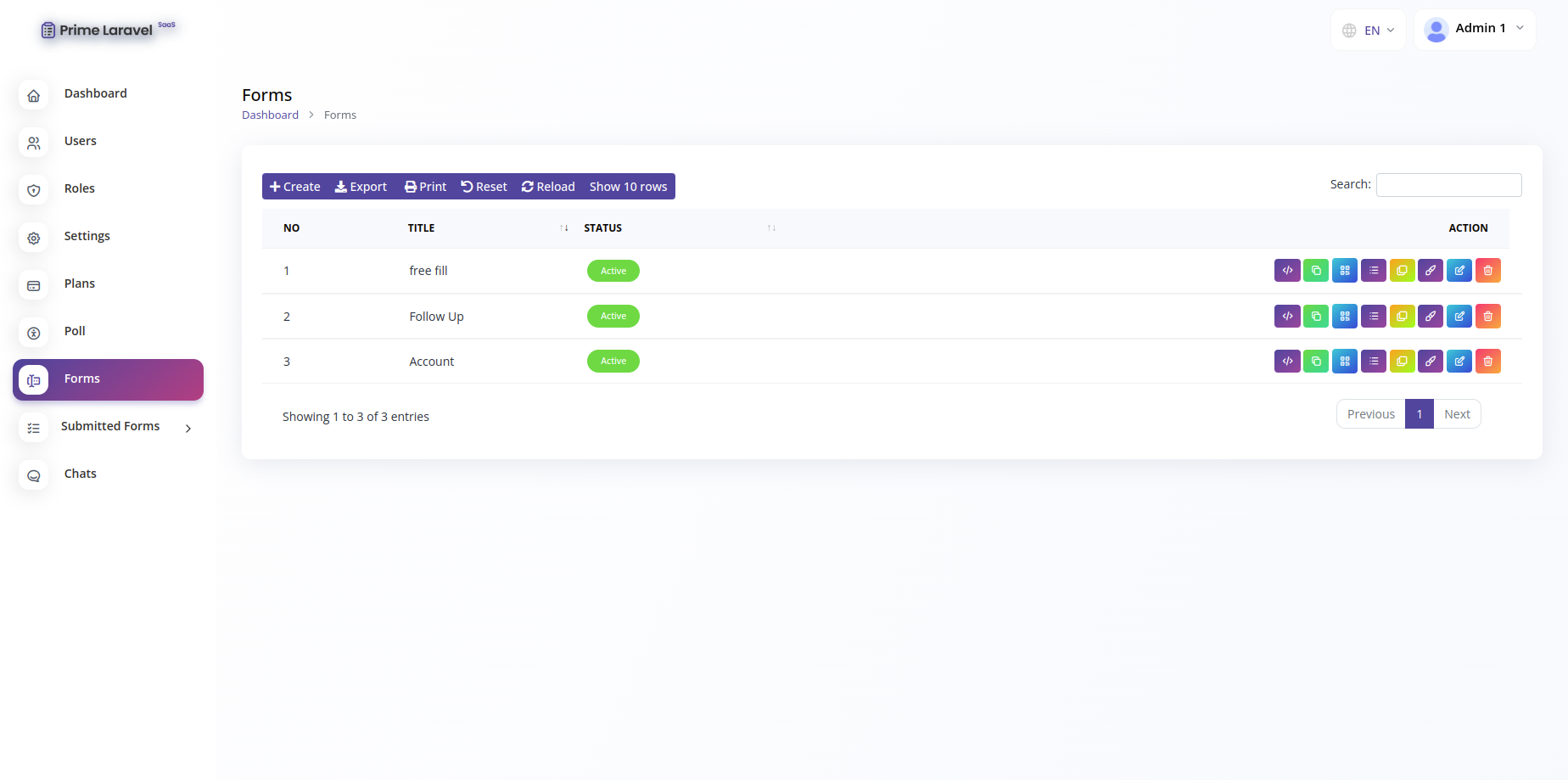Open the Show 10 rows dropdown
The height and width of the screenshot is (780, 1568).
point(628,187)
